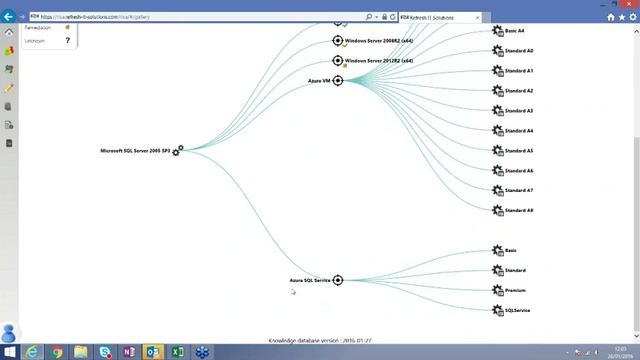Open Internet Explorer from the taskbar
This screenshot has height=360, width=640.
[x=32, y=352]
